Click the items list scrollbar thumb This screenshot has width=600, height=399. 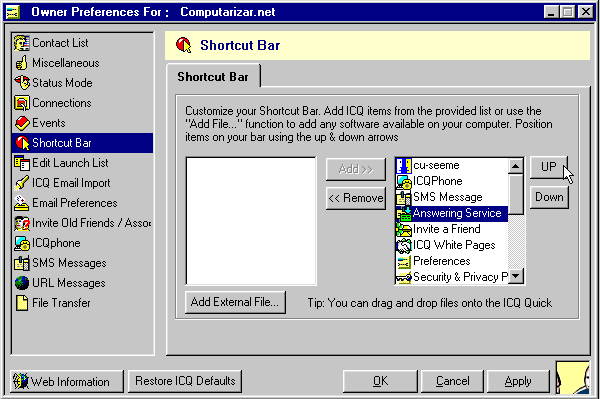(516, 194)
